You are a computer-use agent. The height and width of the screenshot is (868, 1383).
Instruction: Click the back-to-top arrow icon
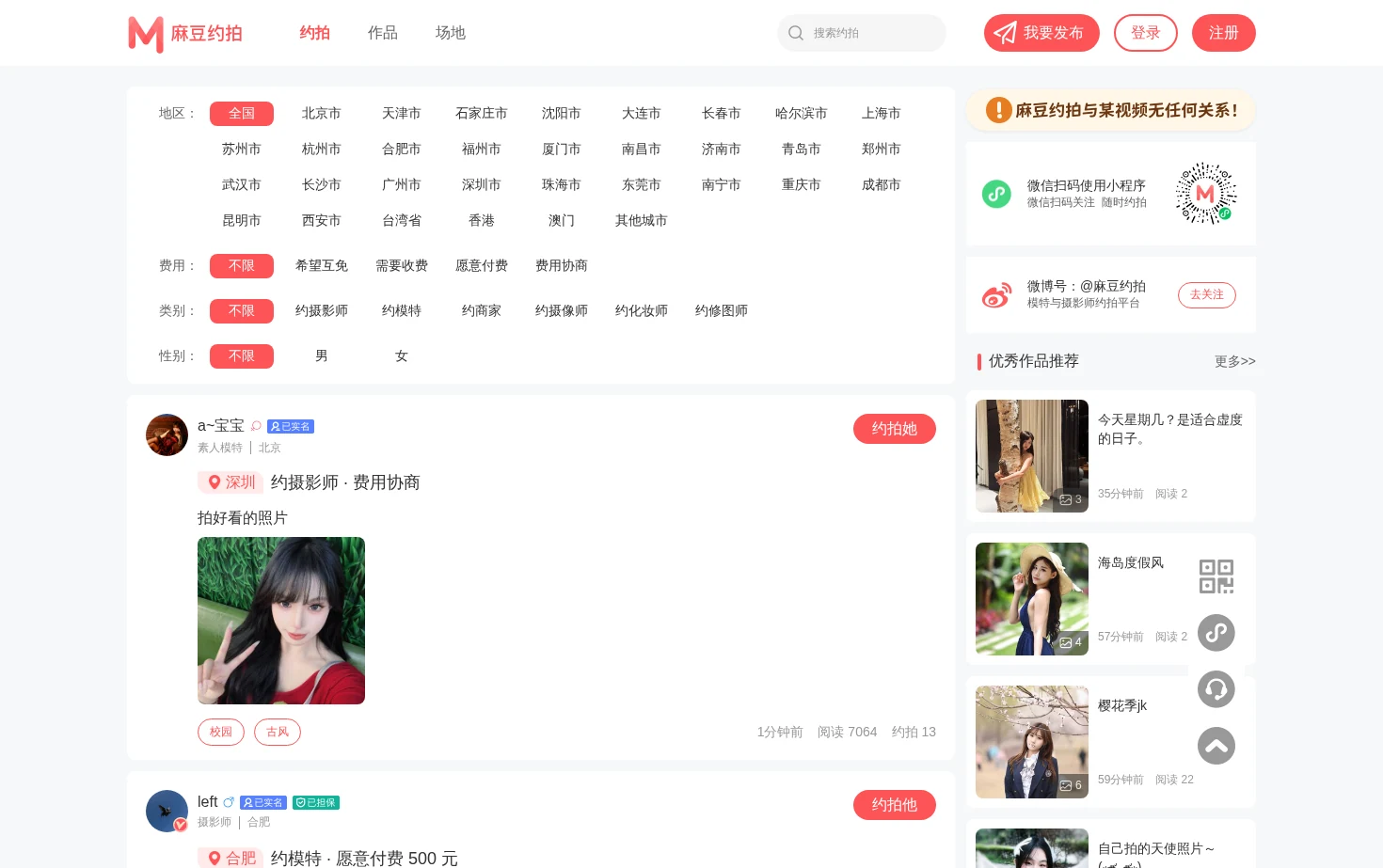[1216, 746]
